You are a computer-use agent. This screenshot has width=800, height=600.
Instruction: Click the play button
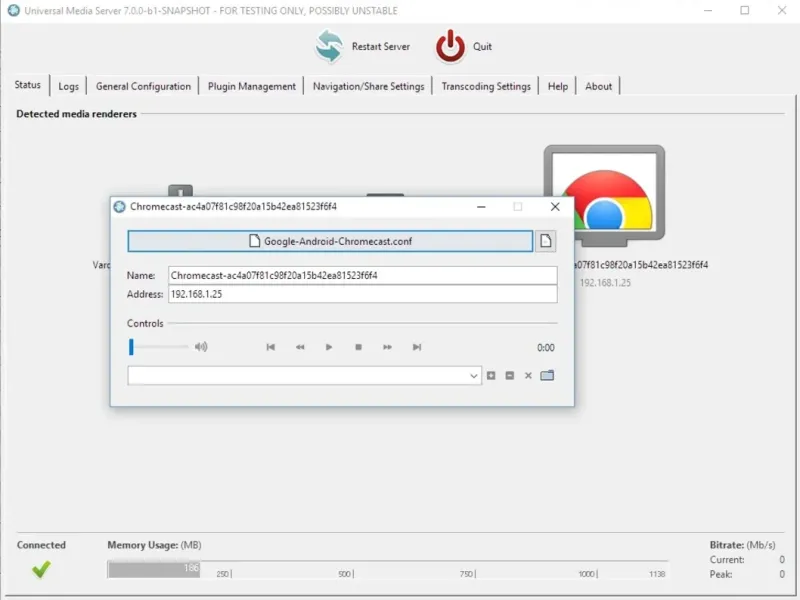click(329, 347)
